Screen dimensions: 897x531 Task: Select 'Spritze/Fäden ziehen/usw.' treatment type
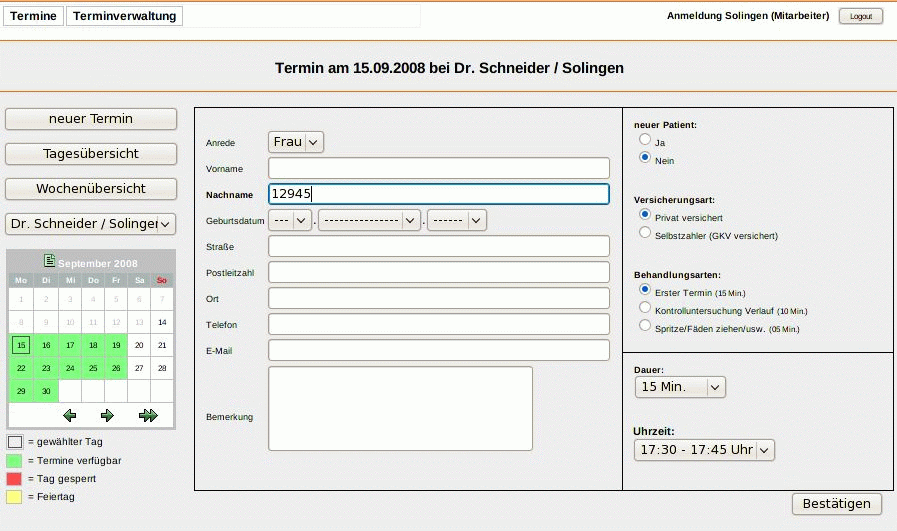tap(645, 326)
